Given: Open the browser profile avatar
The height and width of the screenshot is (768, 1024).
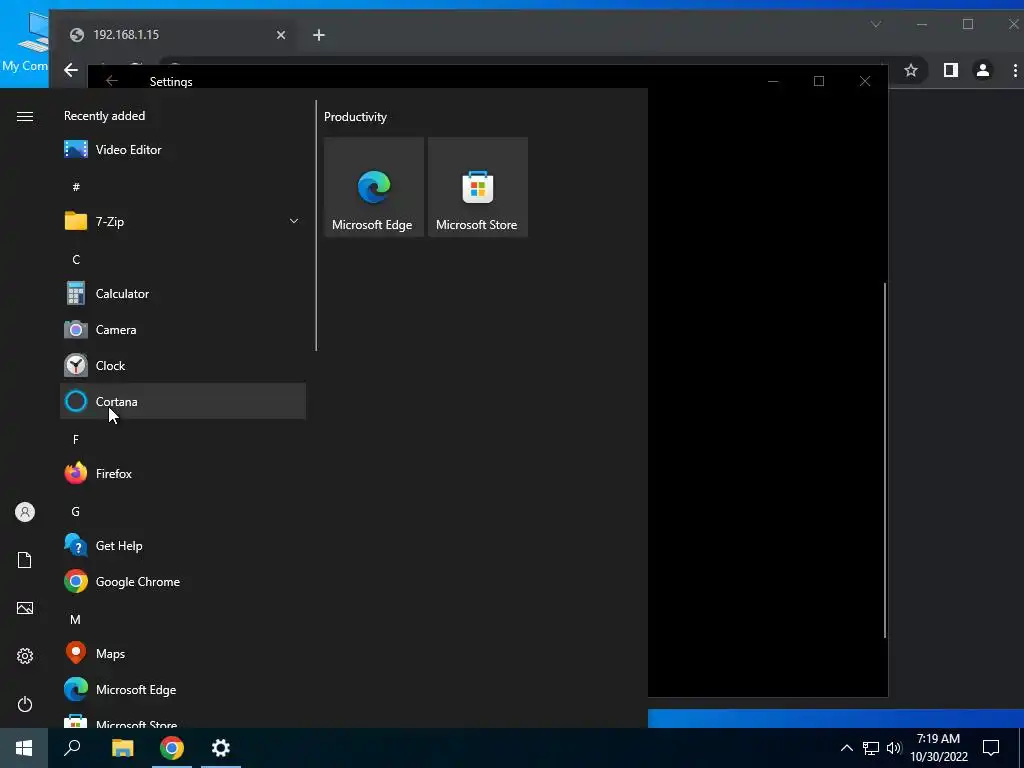Looking at the screenshot, I should (982, 70).
